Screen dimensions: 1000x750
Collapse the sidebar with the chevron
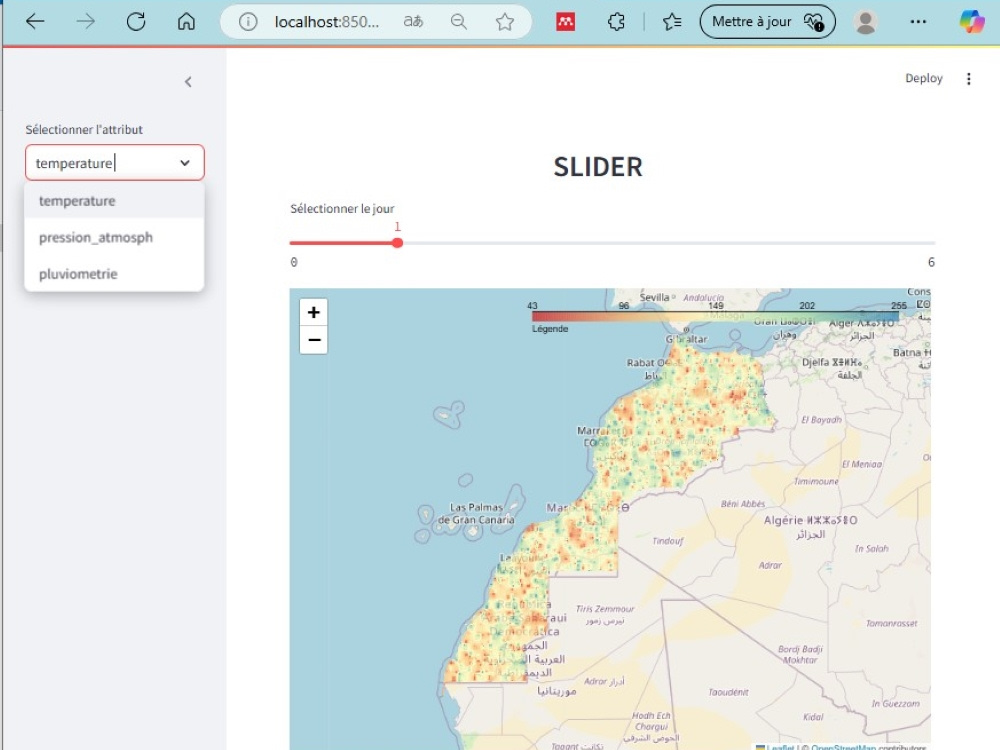coord(188,82)
